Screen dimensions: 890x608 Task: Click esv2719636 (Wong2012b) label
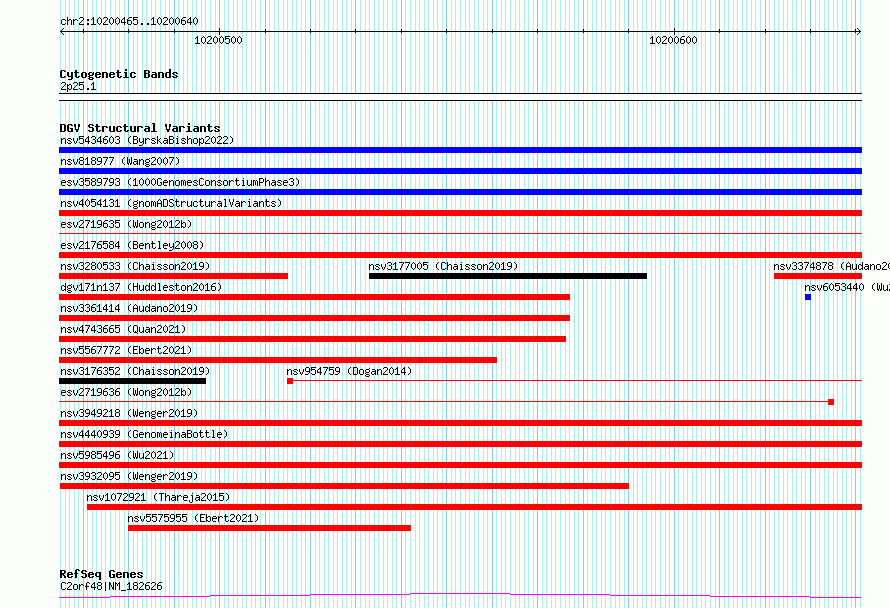(126, 392)
